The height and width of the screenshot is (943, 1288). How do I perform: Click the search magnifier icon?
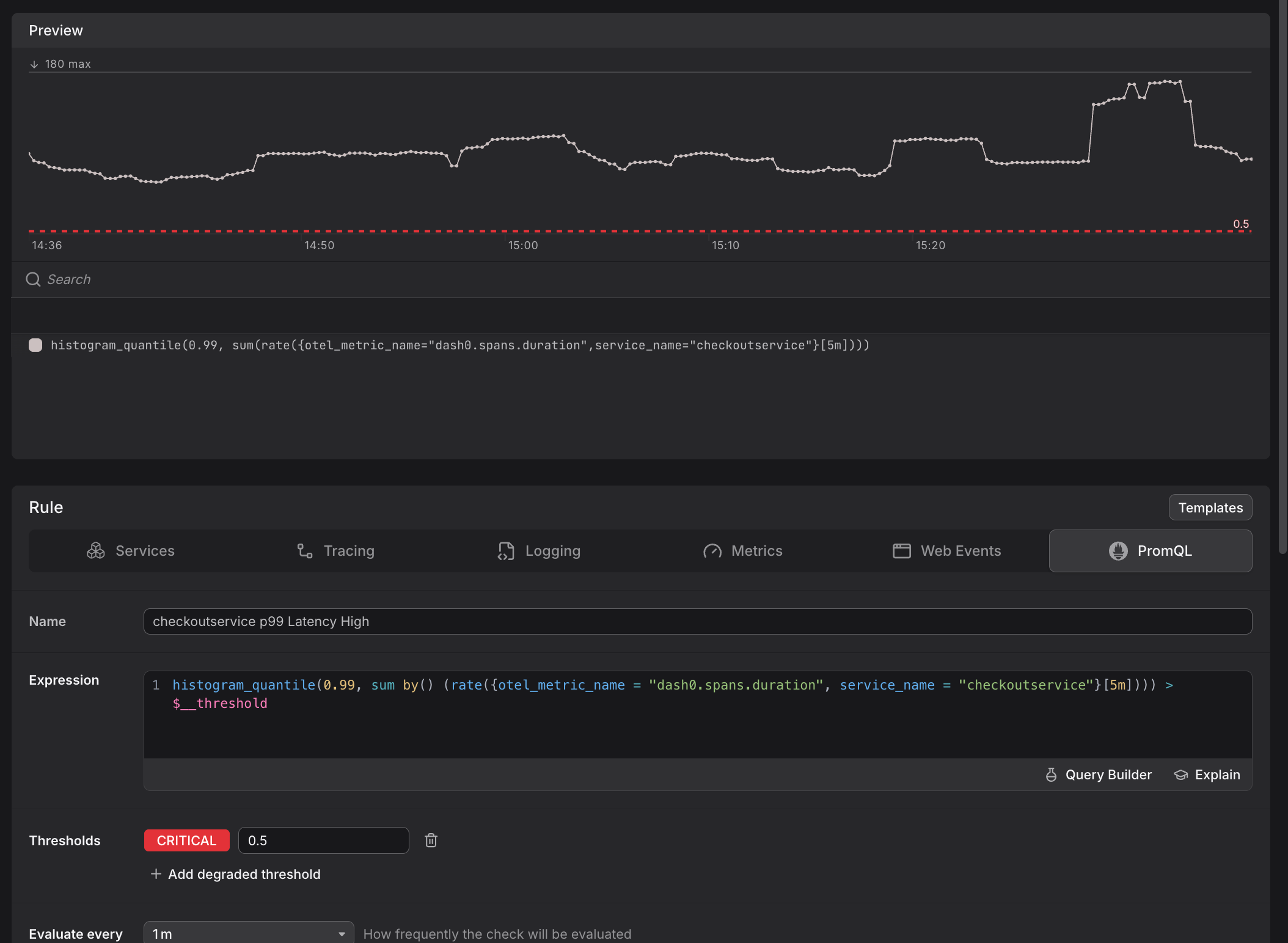(x=33, y=279)
